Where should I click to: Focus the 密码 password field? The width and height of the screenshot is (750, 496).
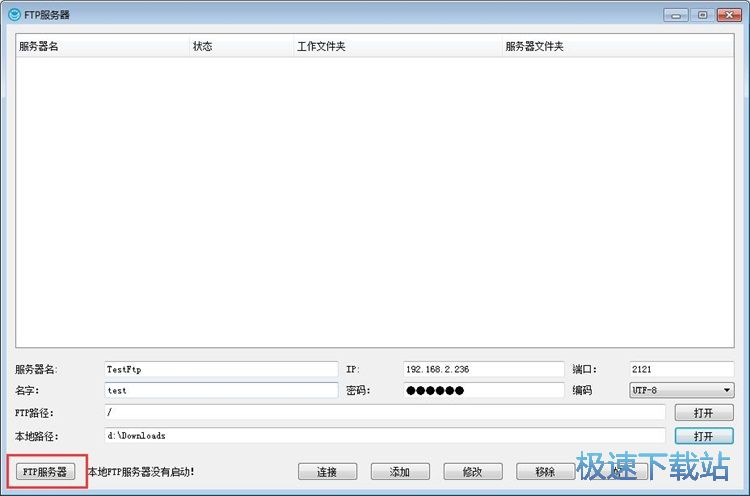coord(484,390)
